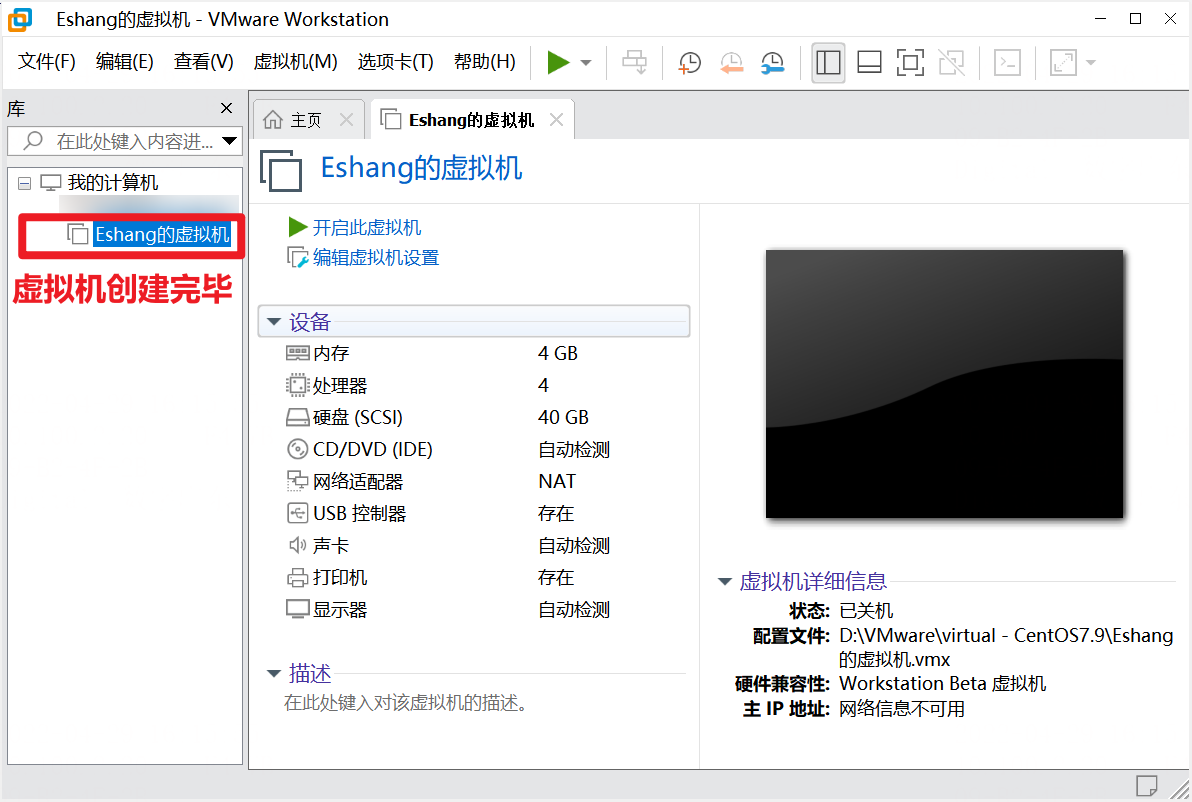Open the console view toolbar icon
This screenshot has height=802, width=1192.
1007,62
